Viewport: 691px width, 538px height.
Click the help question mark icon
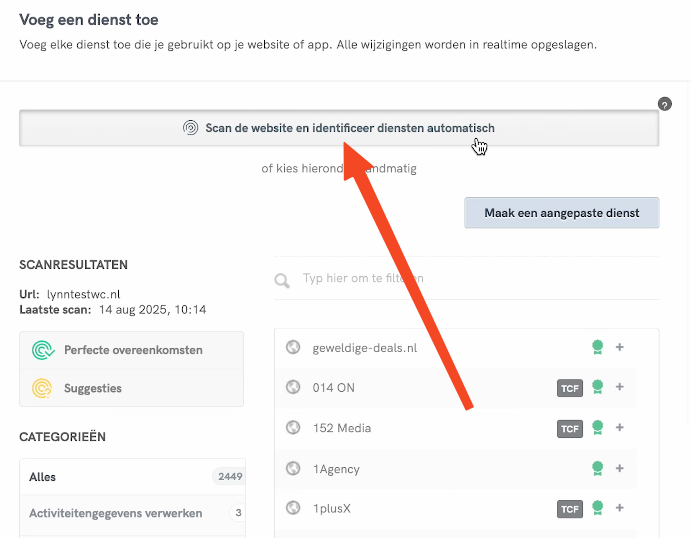[x=665, y=104]
